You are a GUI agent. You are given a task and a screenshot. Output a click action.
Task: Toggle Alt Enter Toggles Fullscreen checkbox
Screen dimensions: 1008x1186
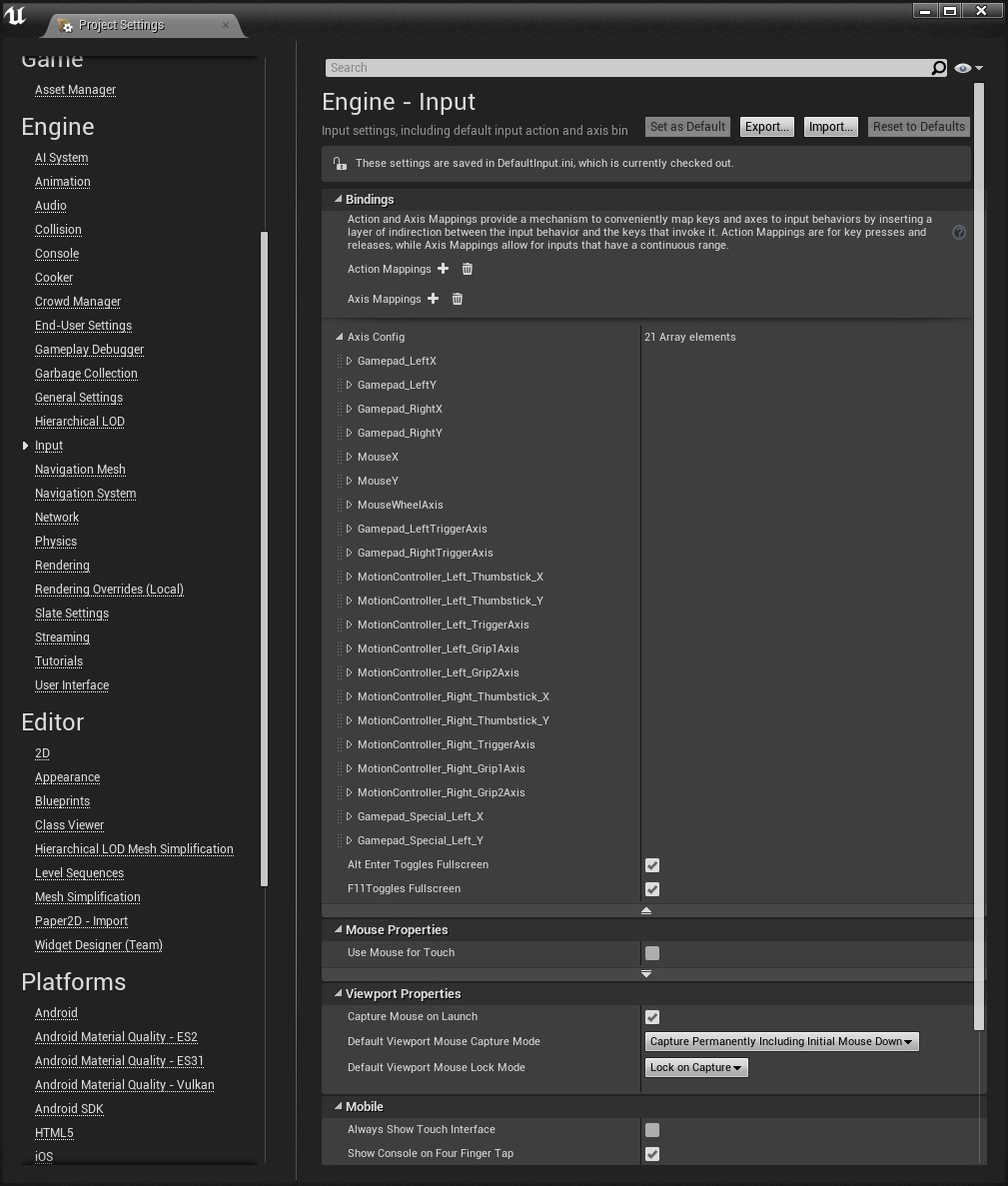point(651,864)
